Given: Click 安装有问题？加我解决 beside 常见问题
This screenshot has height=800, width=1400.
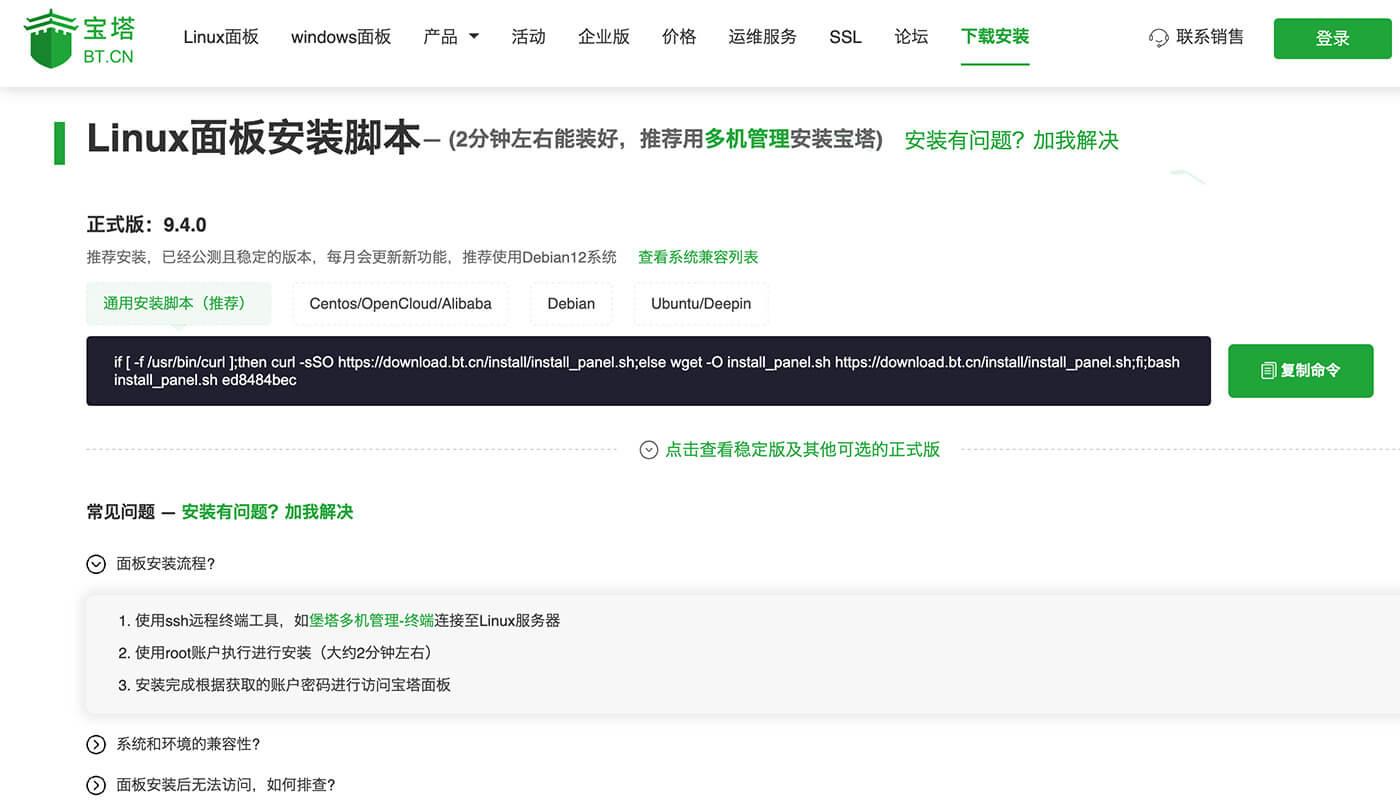Looking at the screenshot, I should [267, 512].
